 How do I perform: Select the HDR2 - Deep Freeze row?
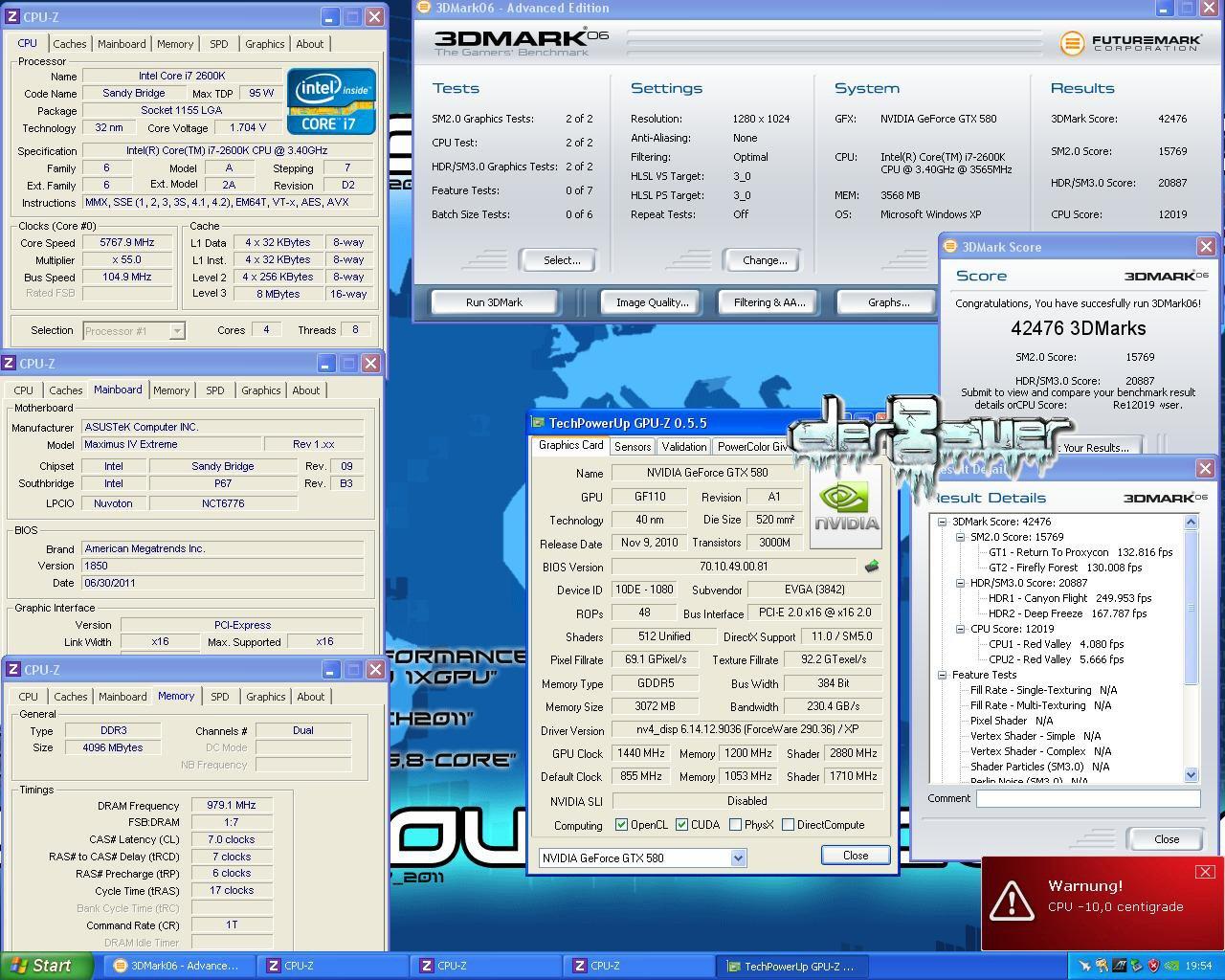point(1067,613)
